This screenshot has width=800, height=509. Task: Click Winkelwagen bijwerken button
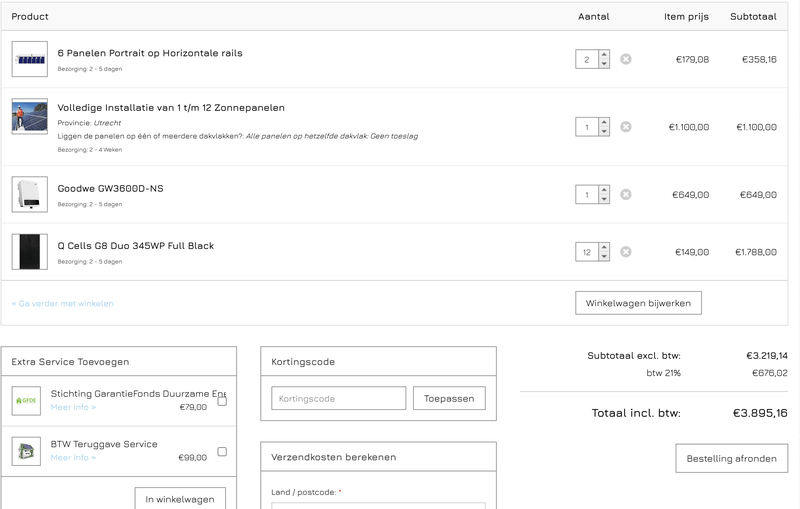(x=638, y=303)
